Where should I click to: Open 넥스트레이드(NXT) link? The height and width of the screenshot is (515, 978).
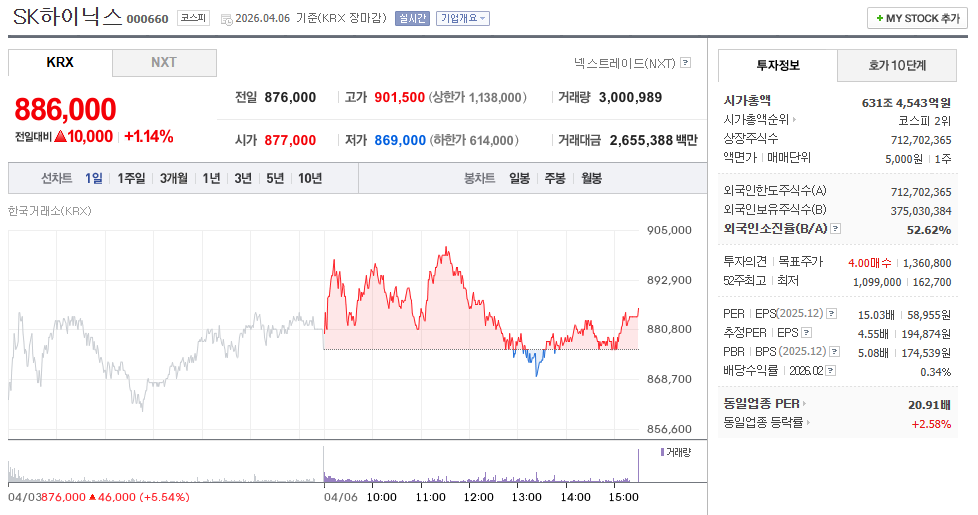[x=624, y=63]
